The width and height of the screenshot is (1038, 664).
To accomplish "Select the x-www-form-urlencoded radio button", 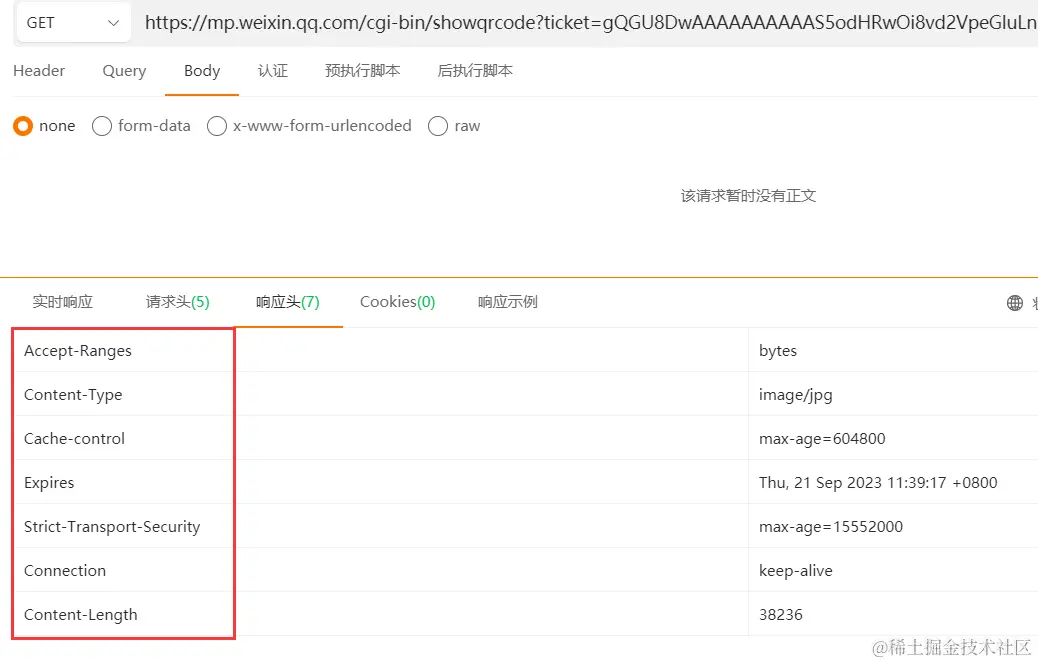I will pos(216,126).
